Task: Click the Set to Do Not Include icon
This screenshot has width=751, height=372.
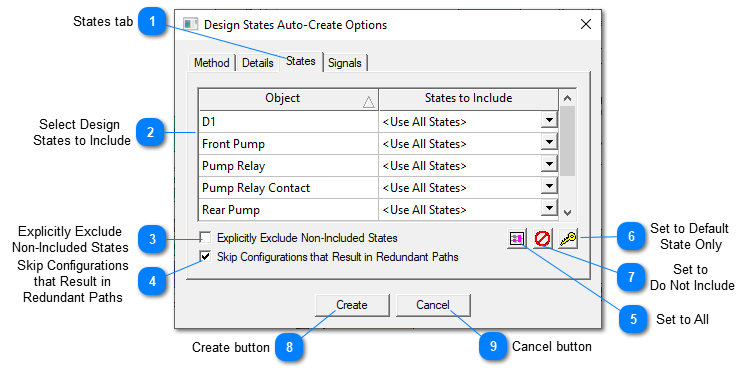Action: [542, 238]
